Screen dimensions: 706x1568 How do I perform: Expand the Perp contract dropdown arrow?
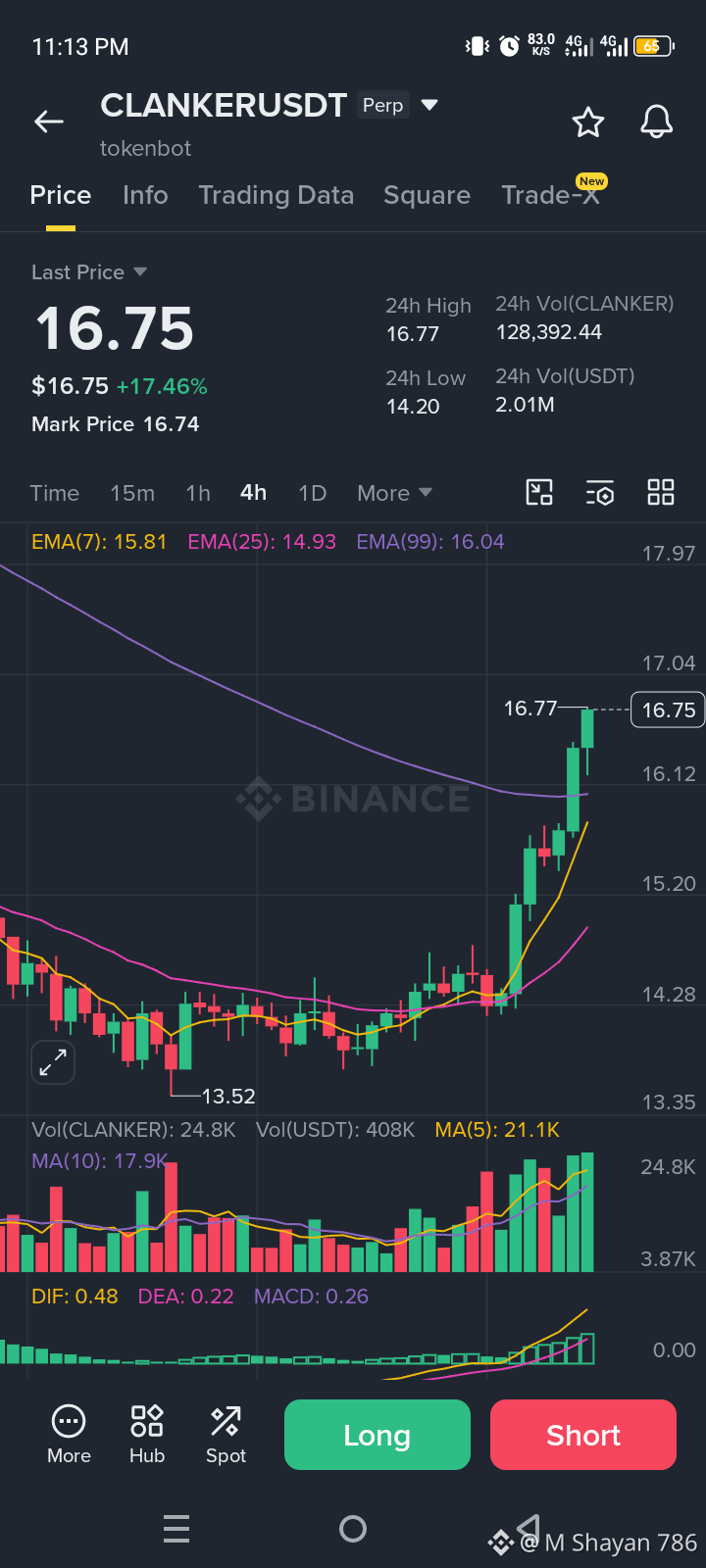point(429,105)
